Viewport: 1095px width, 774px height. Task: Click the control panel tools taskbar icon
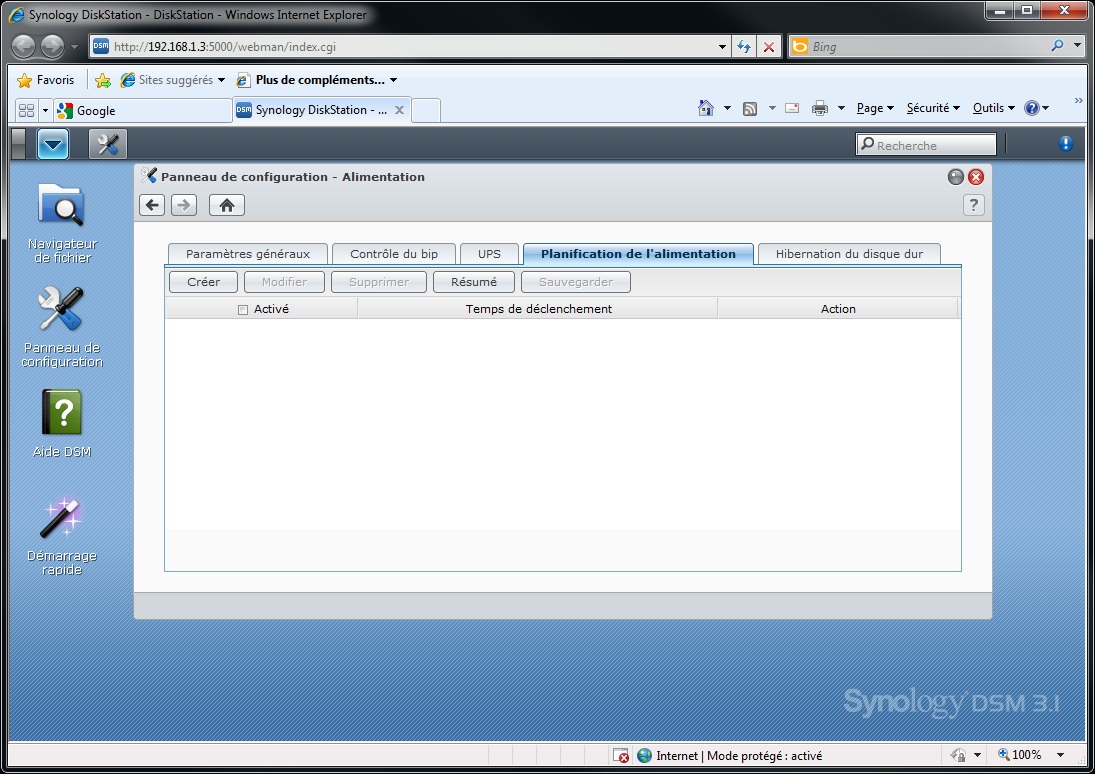pos(108,145)
